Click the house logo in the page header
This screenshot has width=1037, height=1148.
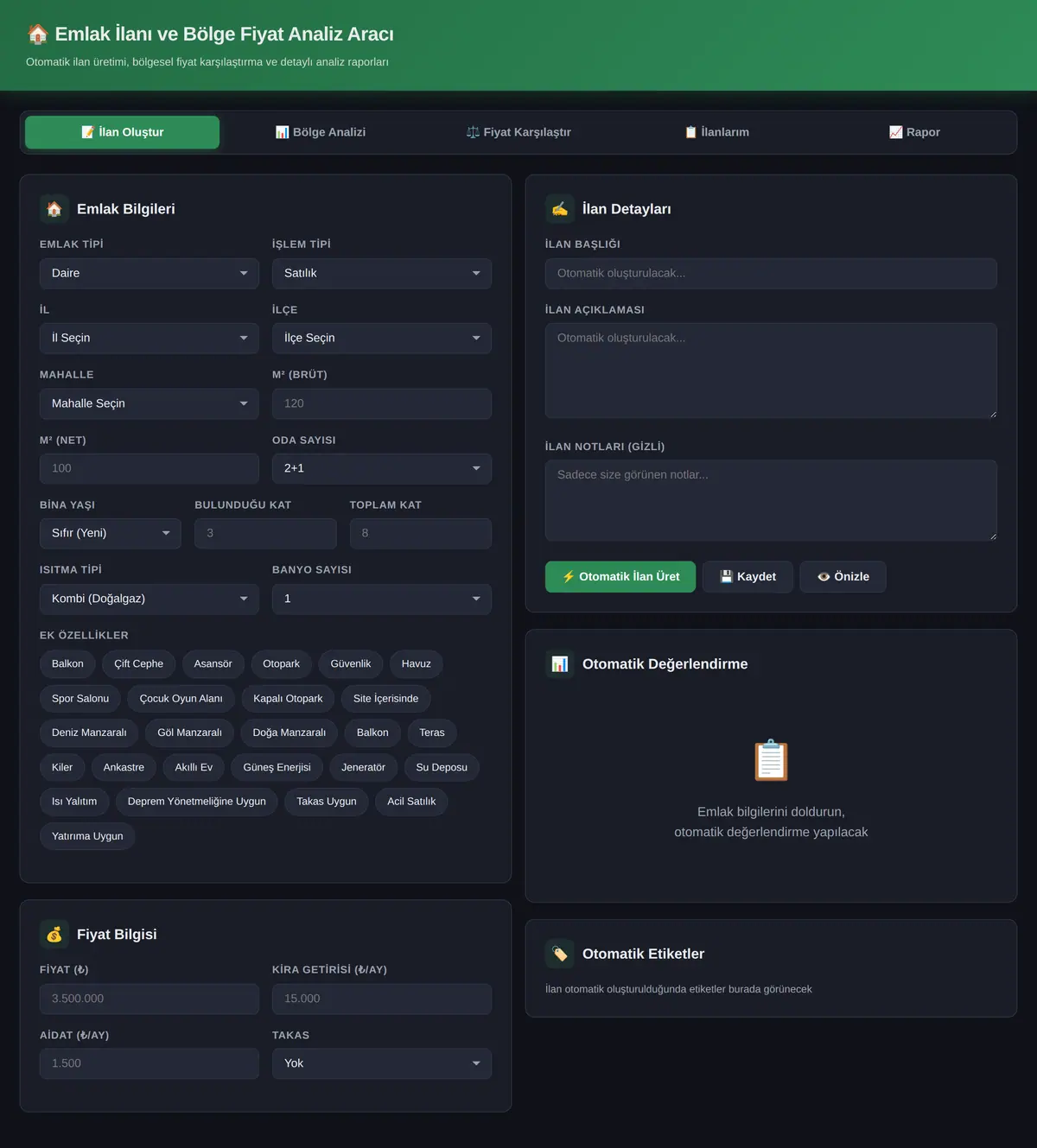point(37,34)
